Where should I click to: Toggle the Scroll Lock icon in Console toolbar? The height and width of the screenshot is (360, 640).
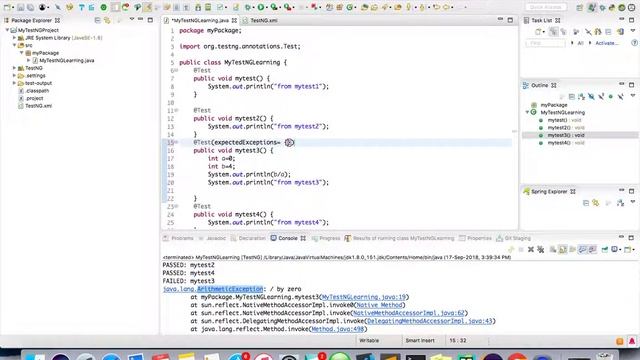(x=562, y=249)
